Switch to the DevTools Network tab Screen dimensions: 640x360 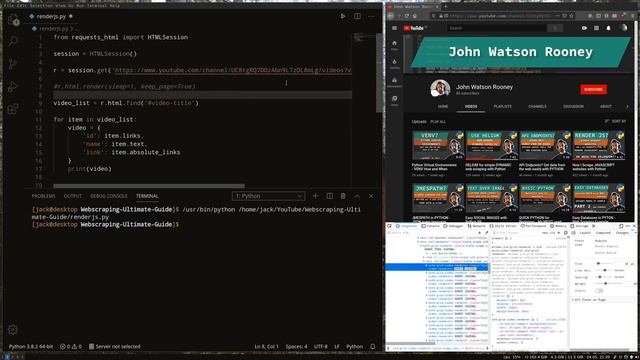pos(477,226)
